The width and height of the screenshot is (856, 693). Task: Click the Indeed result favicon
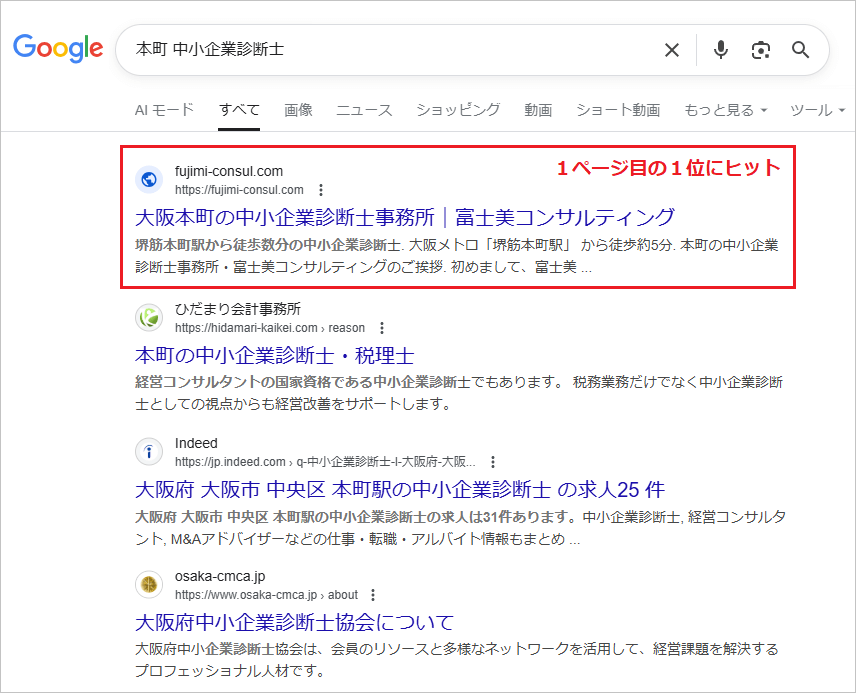pos(148,449)
